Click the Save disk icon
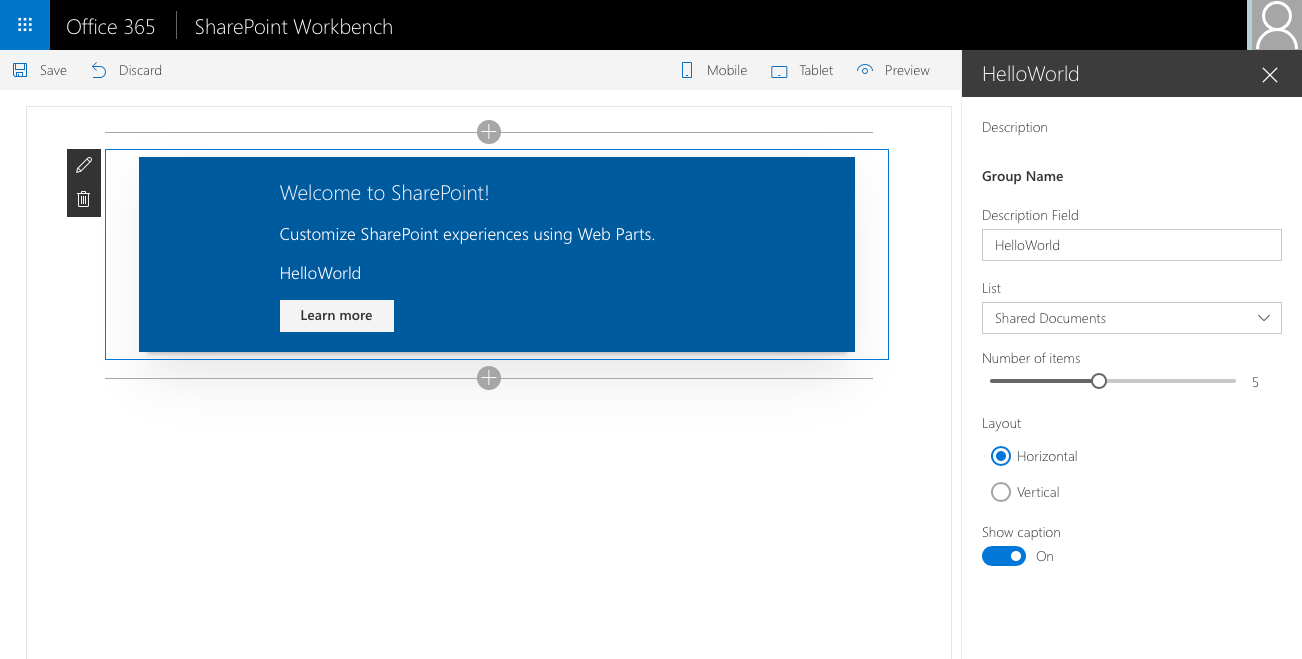This screenshot has width=1302, height=659. [x=20, y=70]
